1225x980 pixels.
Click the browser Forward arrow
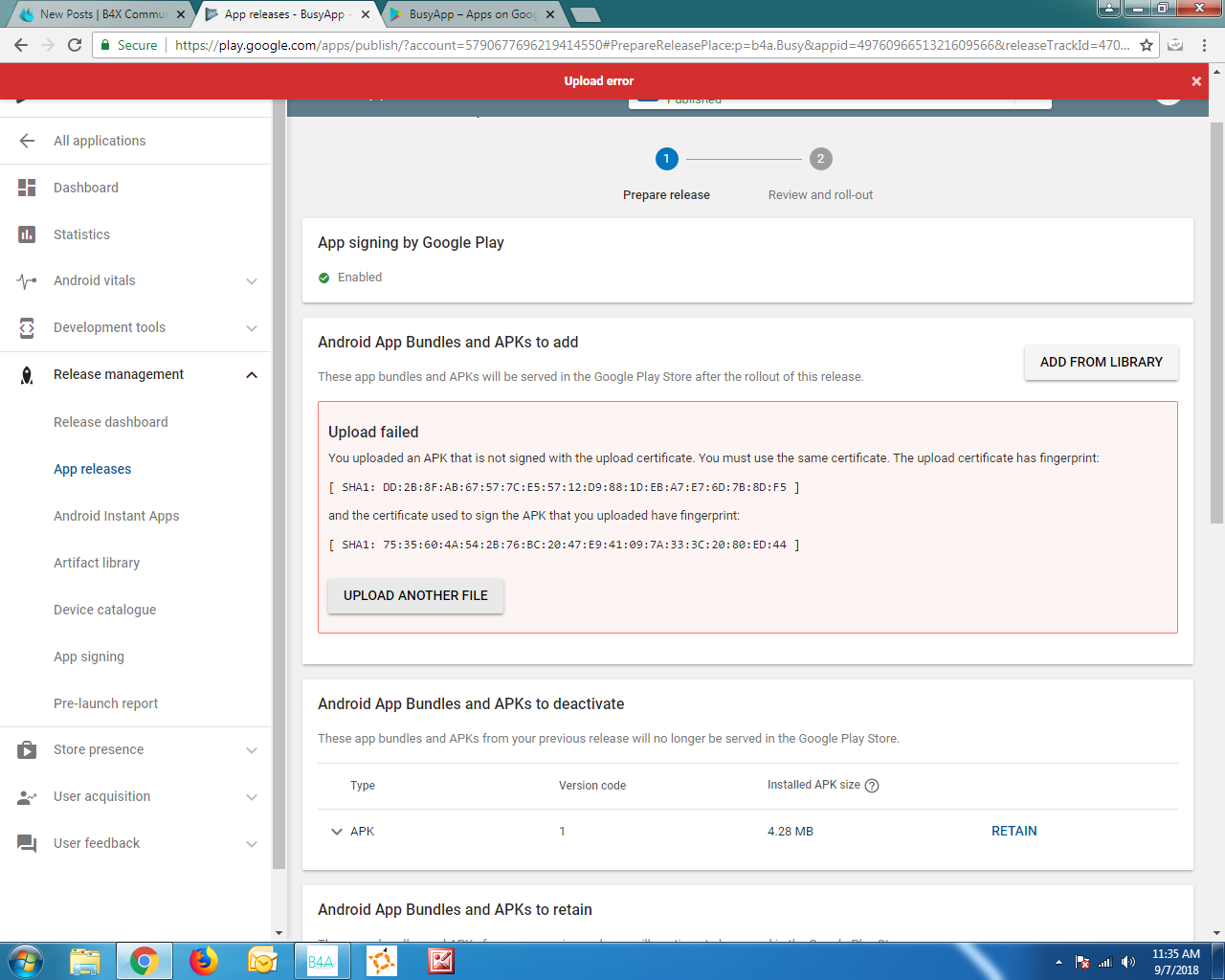click(48, 45)
